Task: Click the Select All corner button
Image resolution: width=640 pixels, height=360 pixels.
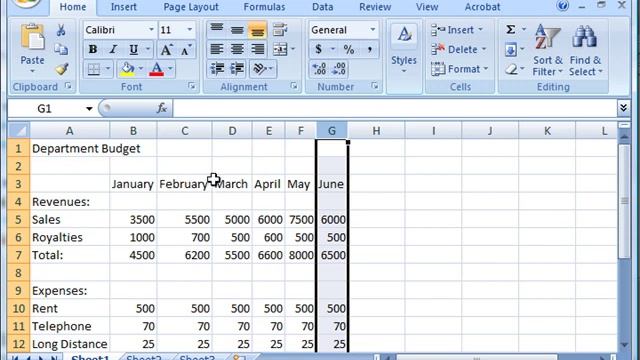Action: click(x=19, y=131)
